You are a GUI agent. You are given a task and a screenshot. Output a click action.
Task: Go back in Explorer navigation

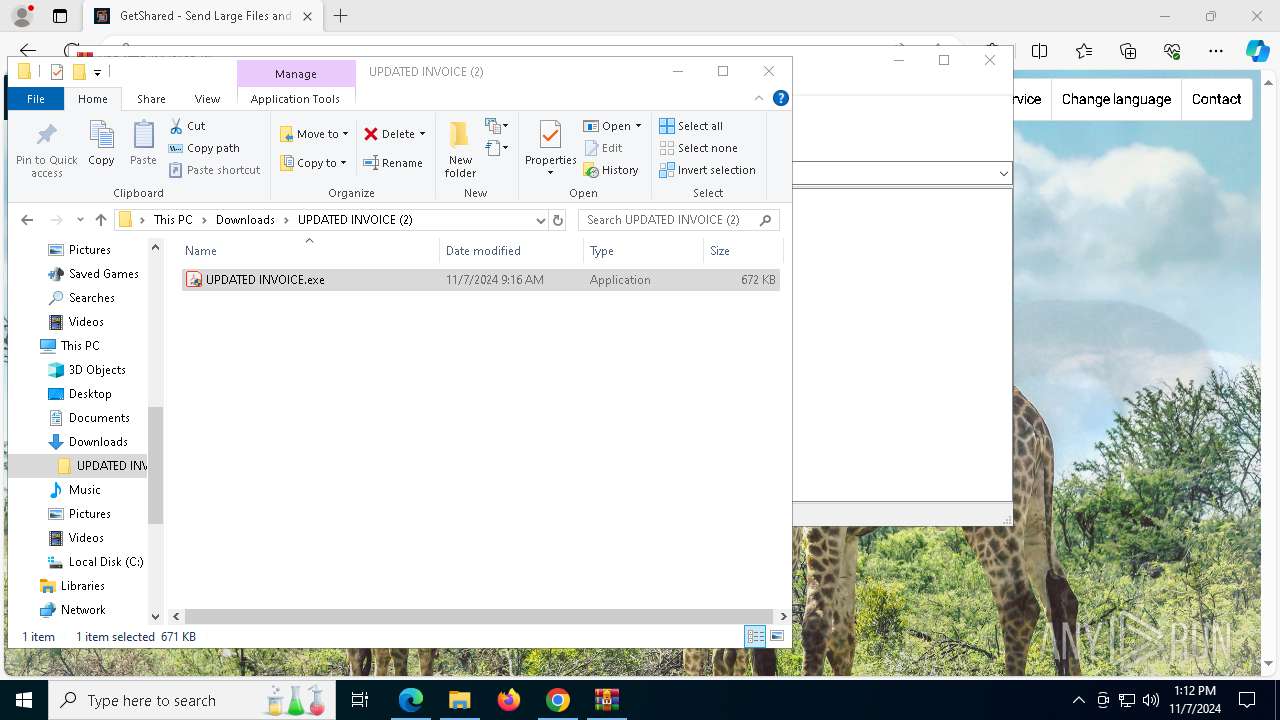pos(27,220)
